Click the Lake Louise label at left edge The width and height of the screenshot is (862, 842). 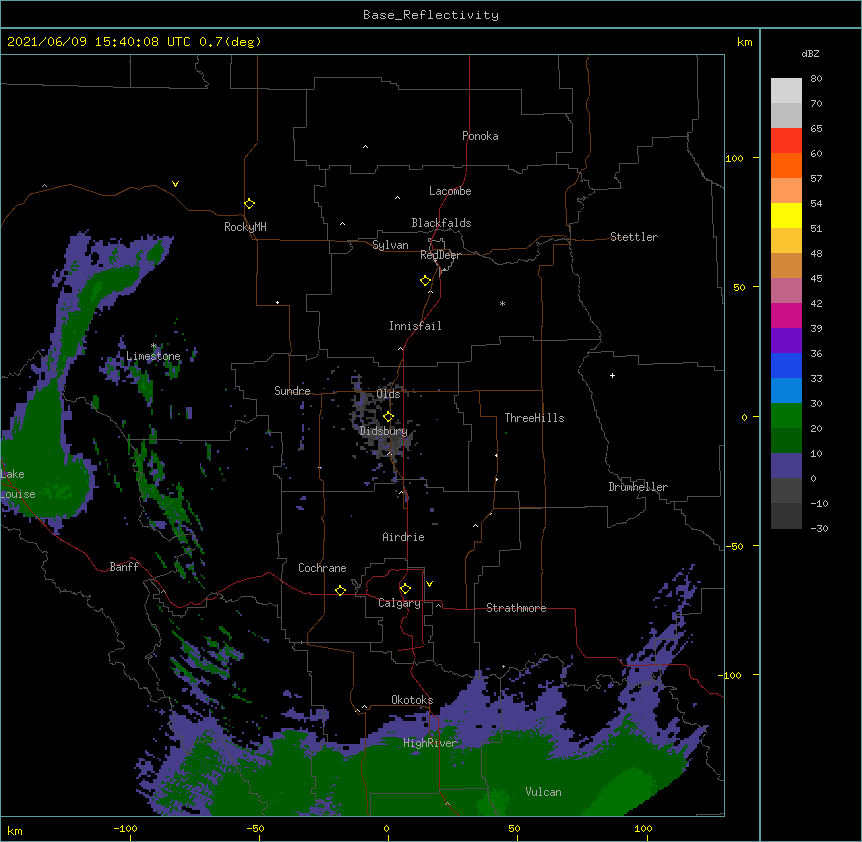[18, 484]
